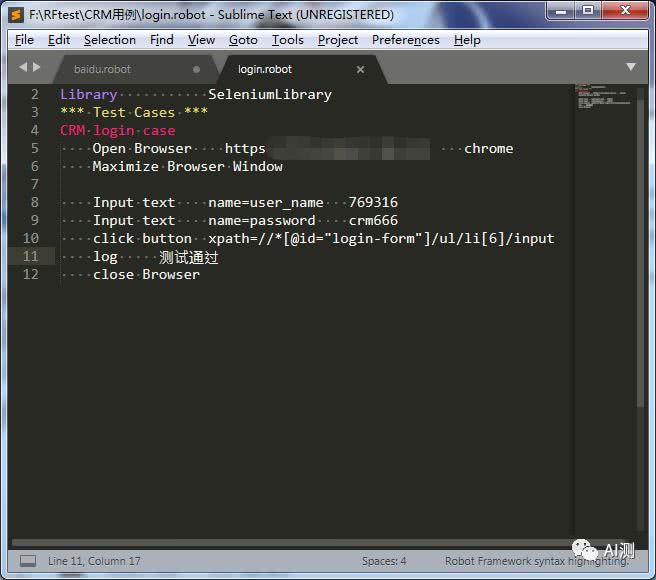The width and height of the screenshot is (656, 580).
Task: Minimize the Sublime Text window
Action: (x=561, y=10)
